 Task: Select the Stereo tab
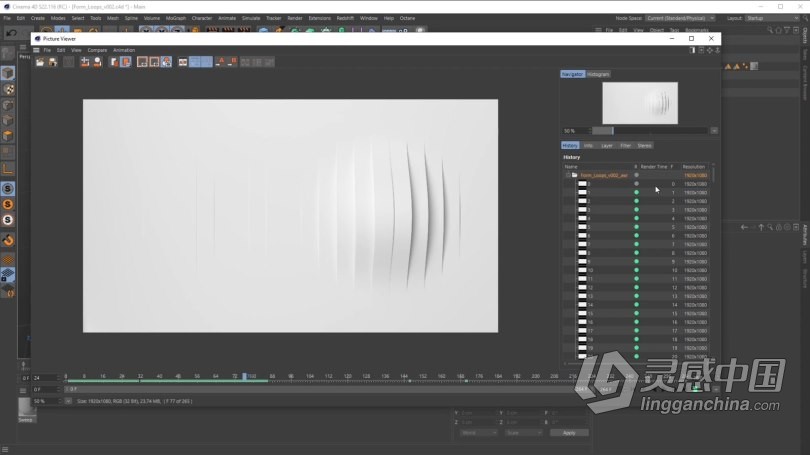(644, 146)
